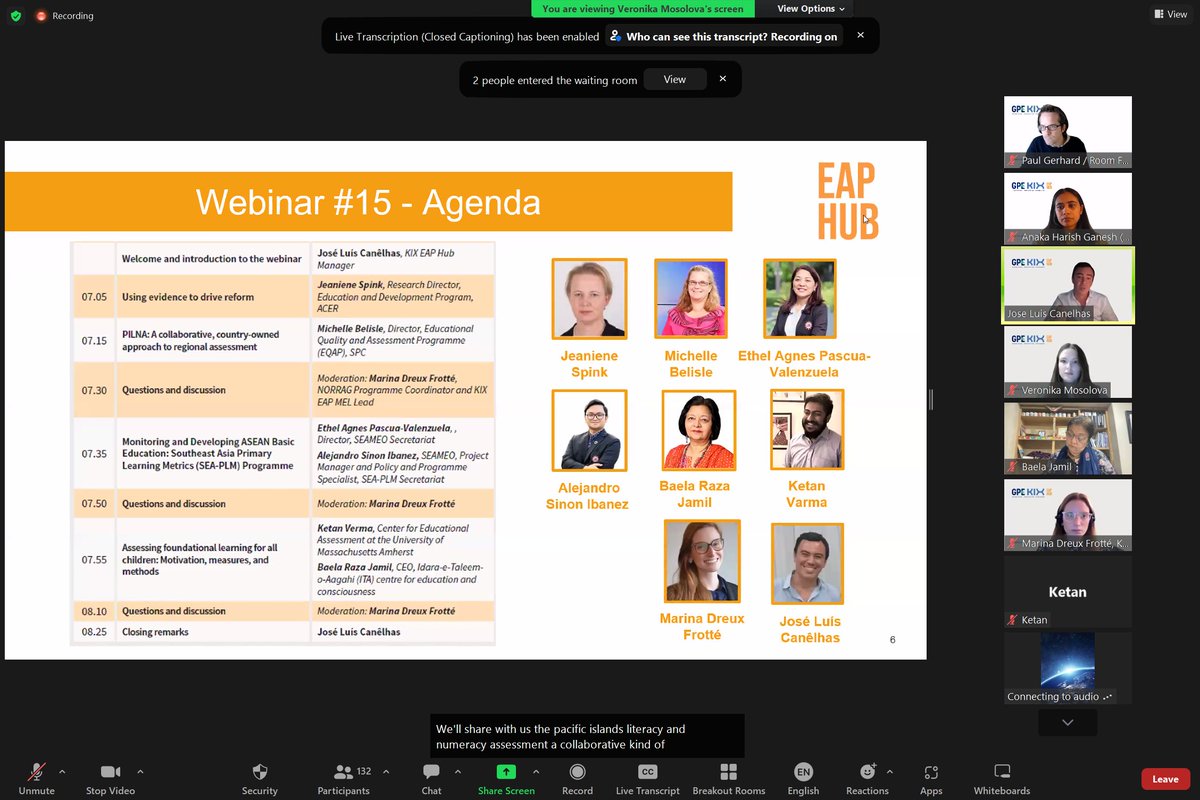
Task: Select the Ketan participant tile
Action: pyautogui.click(x=1068, y=592)
